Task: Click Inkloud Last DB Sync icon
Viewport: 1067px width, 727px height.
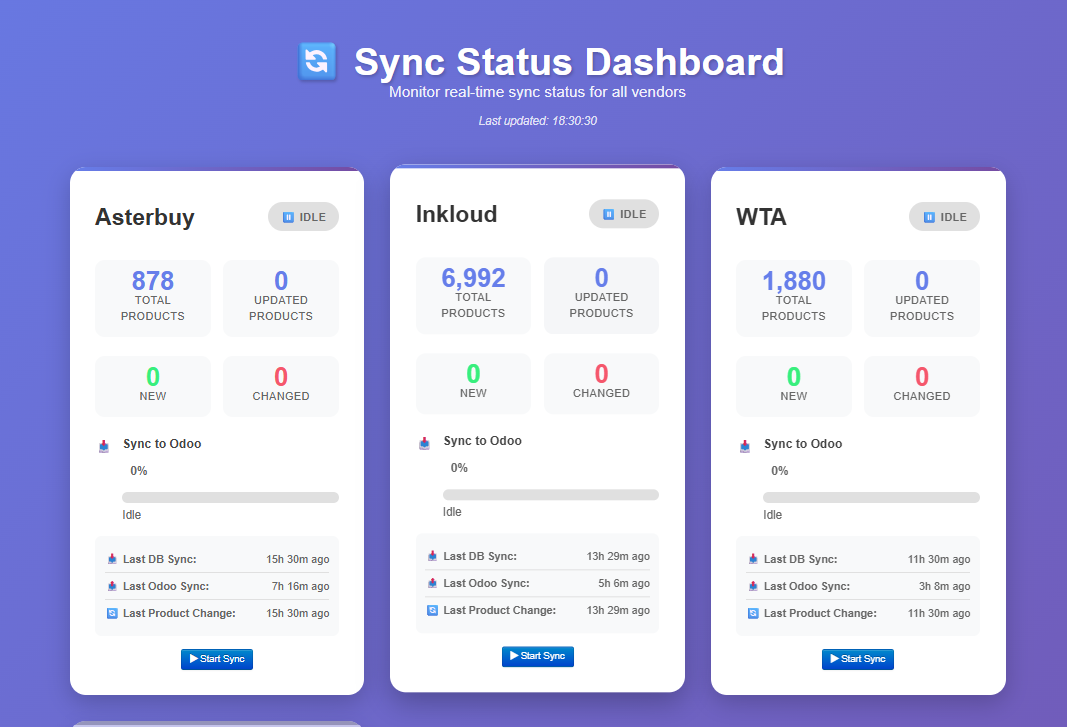Action: pos(432,556)
